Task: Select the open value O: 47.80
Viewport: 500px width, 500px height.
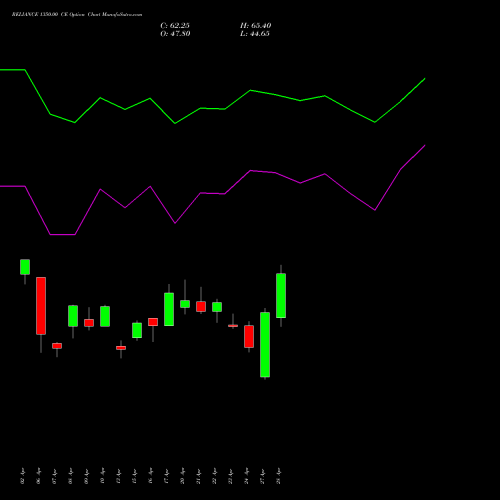Action: [x=175, y=34]
